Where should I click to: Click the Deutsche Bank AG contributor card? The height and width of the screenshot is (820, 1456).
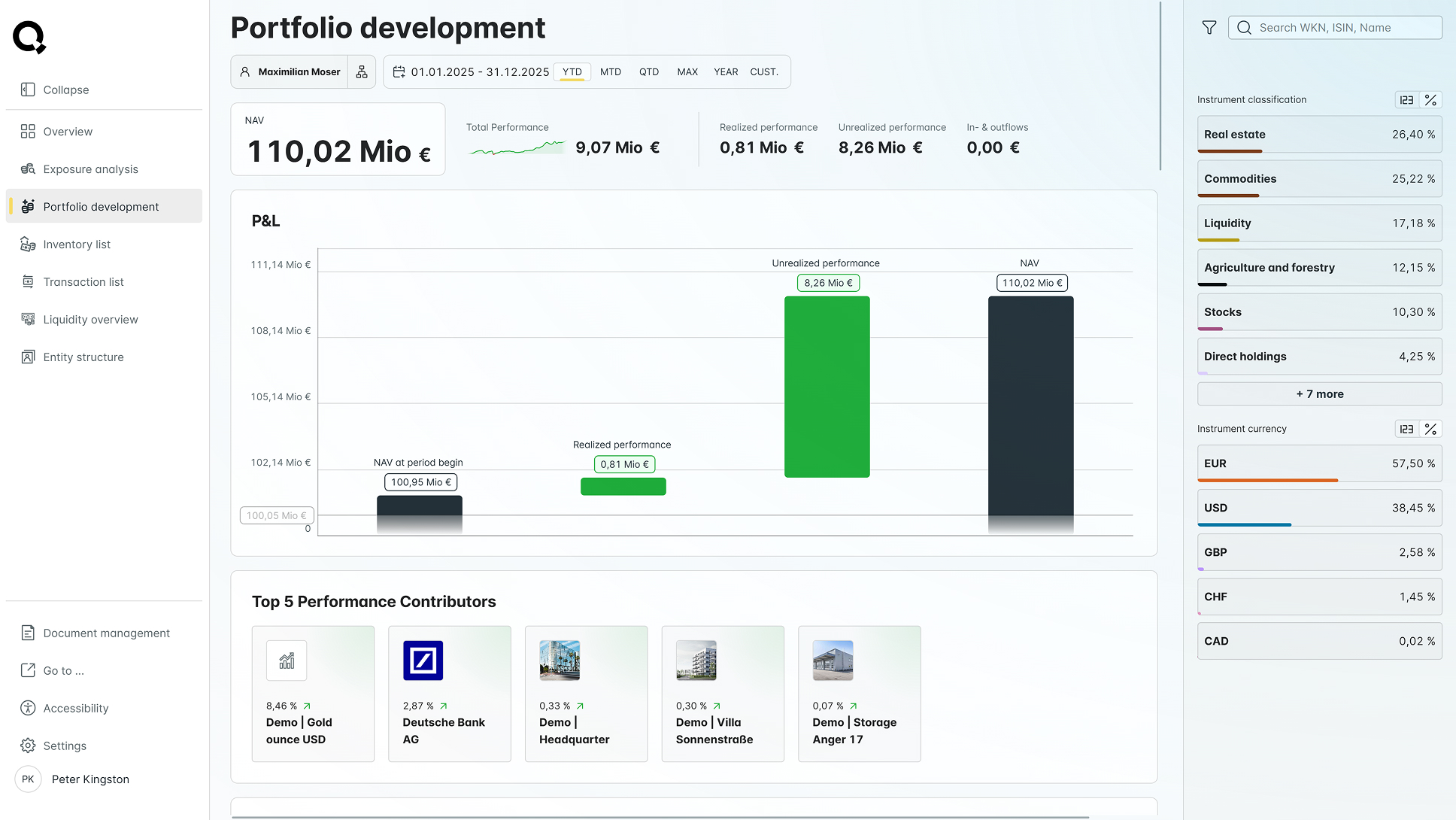(x=449, y=694)
